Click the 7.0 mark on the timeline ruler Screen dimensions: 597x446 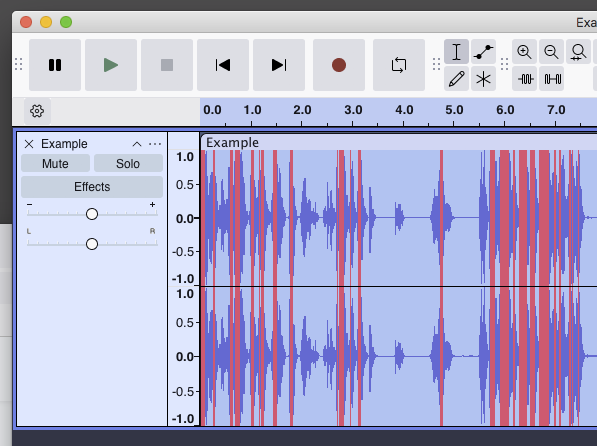pos(556,110)
